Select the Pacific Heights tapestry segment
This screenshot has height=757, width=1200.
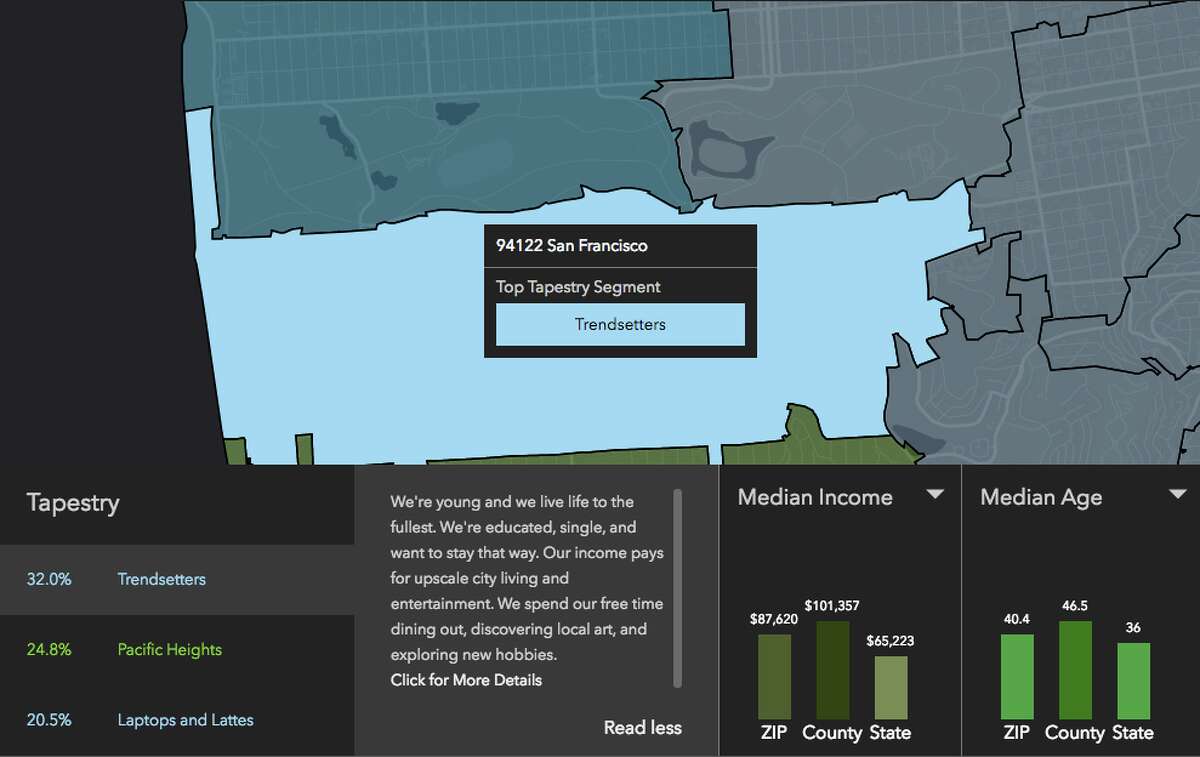point(168,649)
